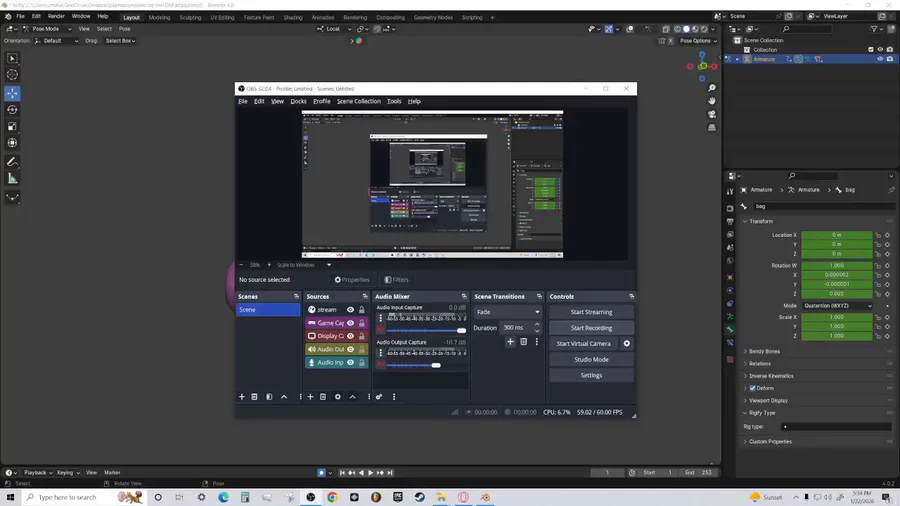The height and width of the screenshot is (506, 900).
Task: Toggle visibility of Game Capture source
Action: point(350,323)
